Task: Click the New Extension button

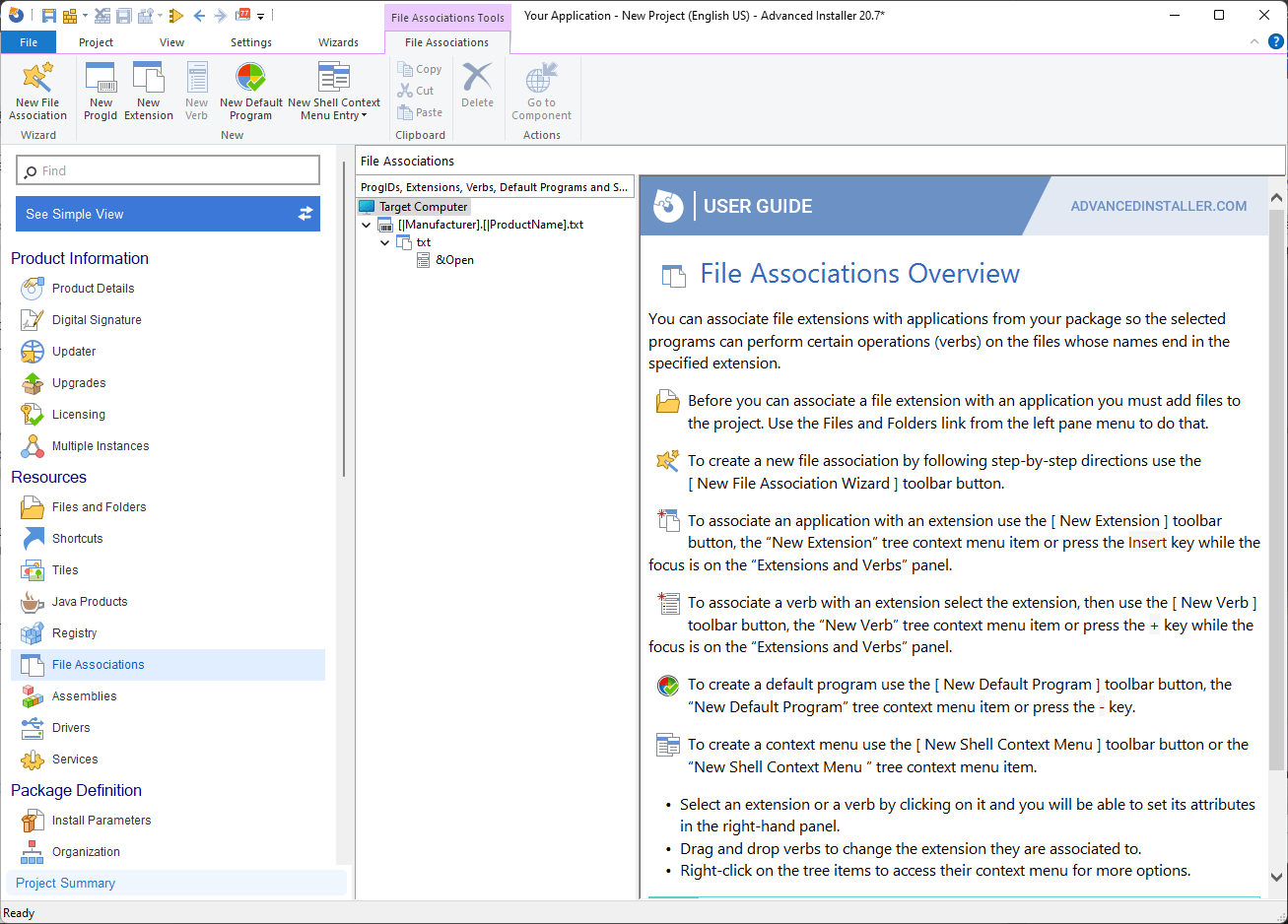Action: (x=149, y=91)
